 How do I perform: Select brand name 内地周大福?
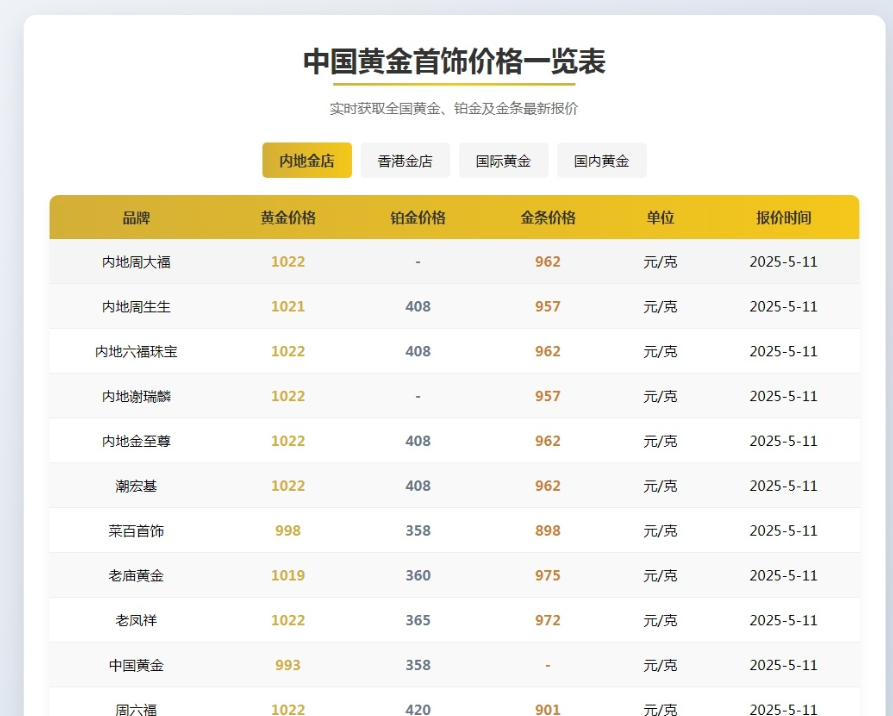pyautogui.click(x=136, y=262)
